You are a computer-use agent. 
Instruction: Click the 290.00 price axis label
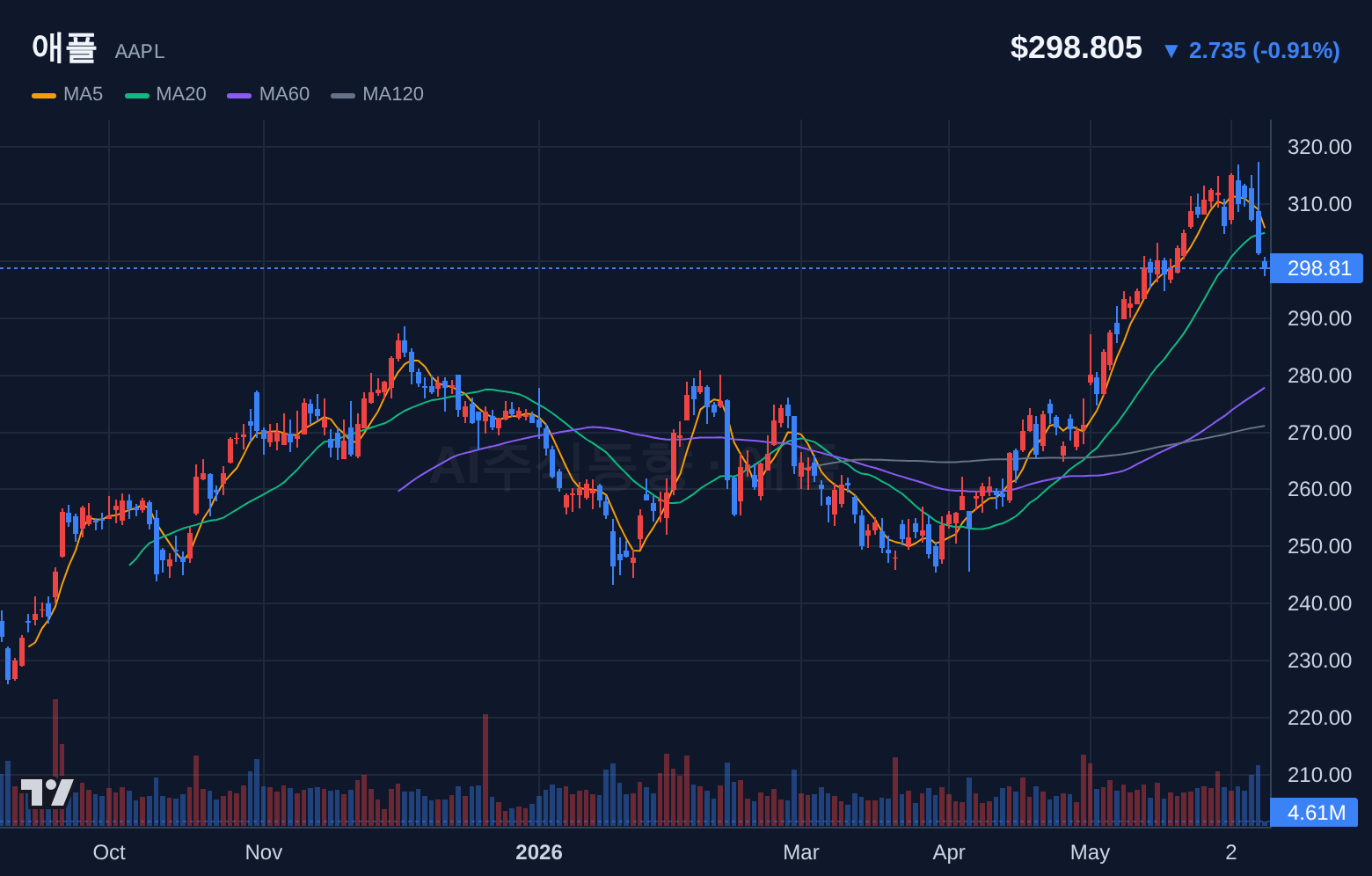point(1319,318)
